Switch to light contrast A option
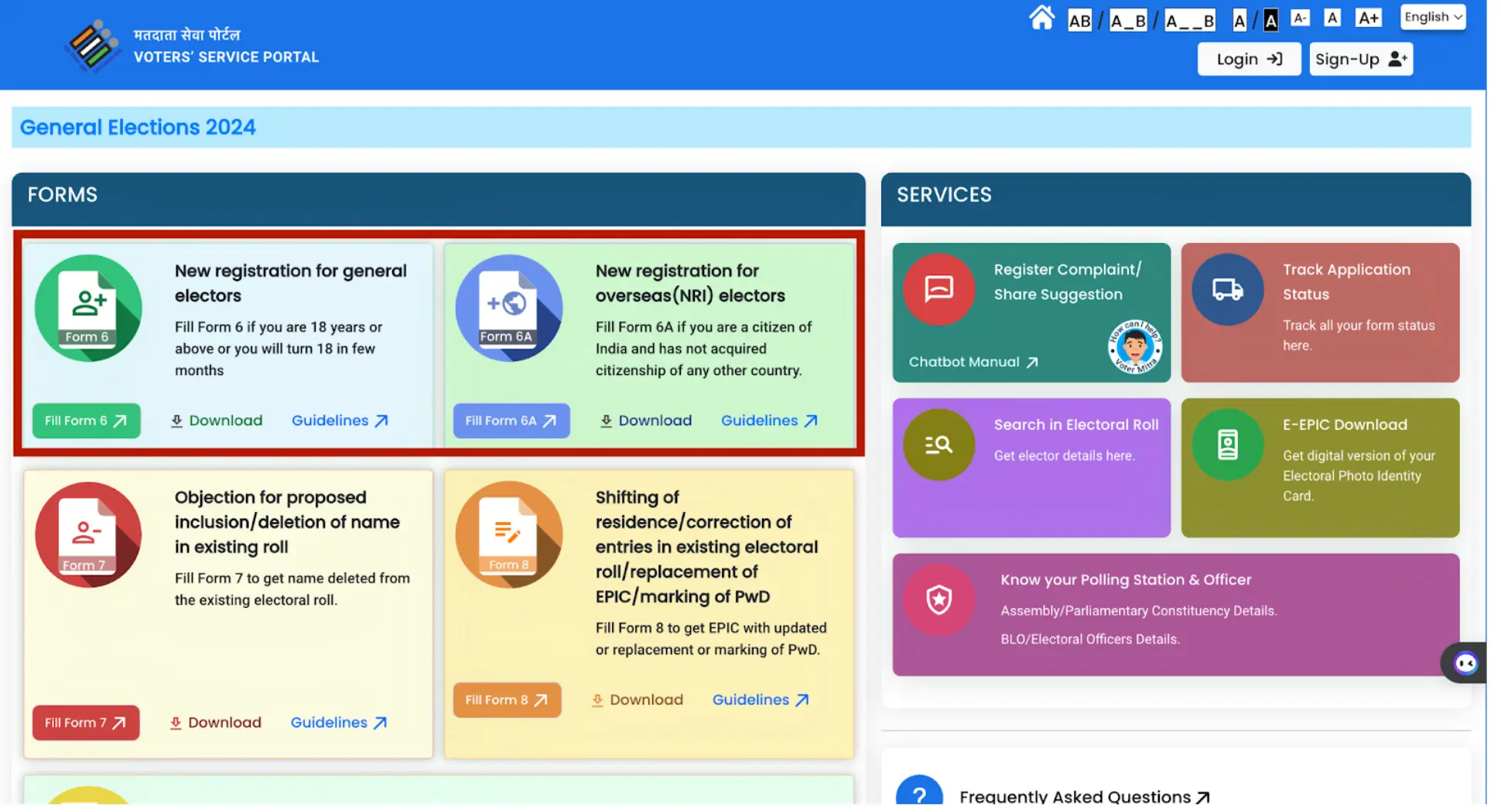This screenshot has width=1501, height=812. click(x=1239, y=20)
